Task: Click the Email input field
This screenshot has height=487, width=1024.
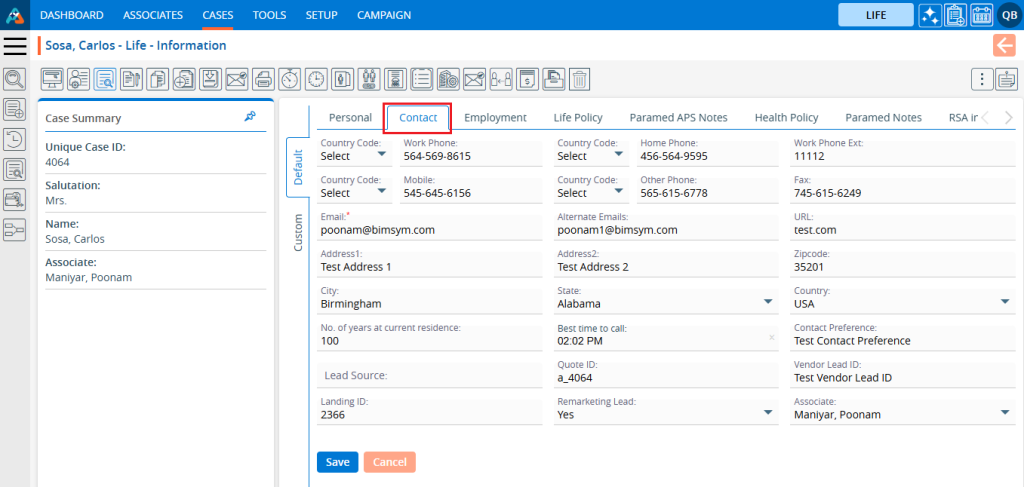Action: [x=428, y=229]
